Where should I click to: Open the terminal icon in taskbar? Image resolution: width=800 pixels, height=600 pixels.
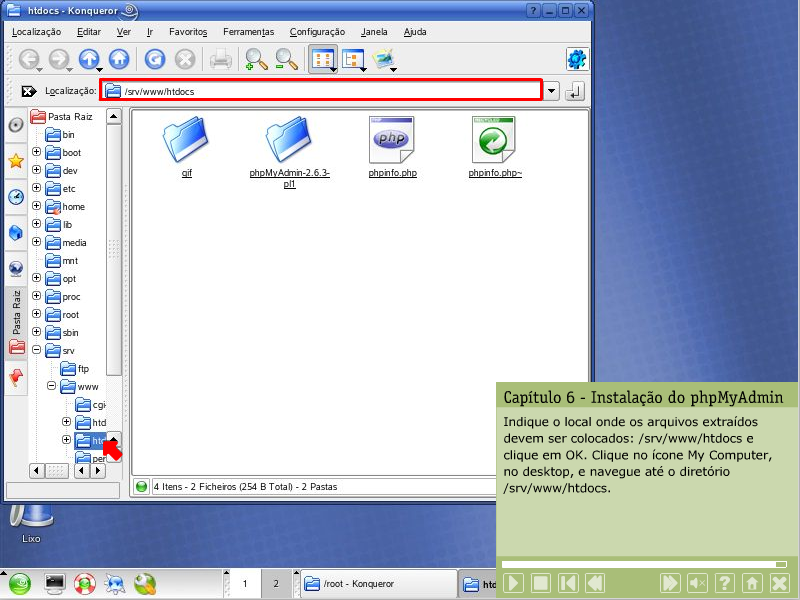[55, 583]
